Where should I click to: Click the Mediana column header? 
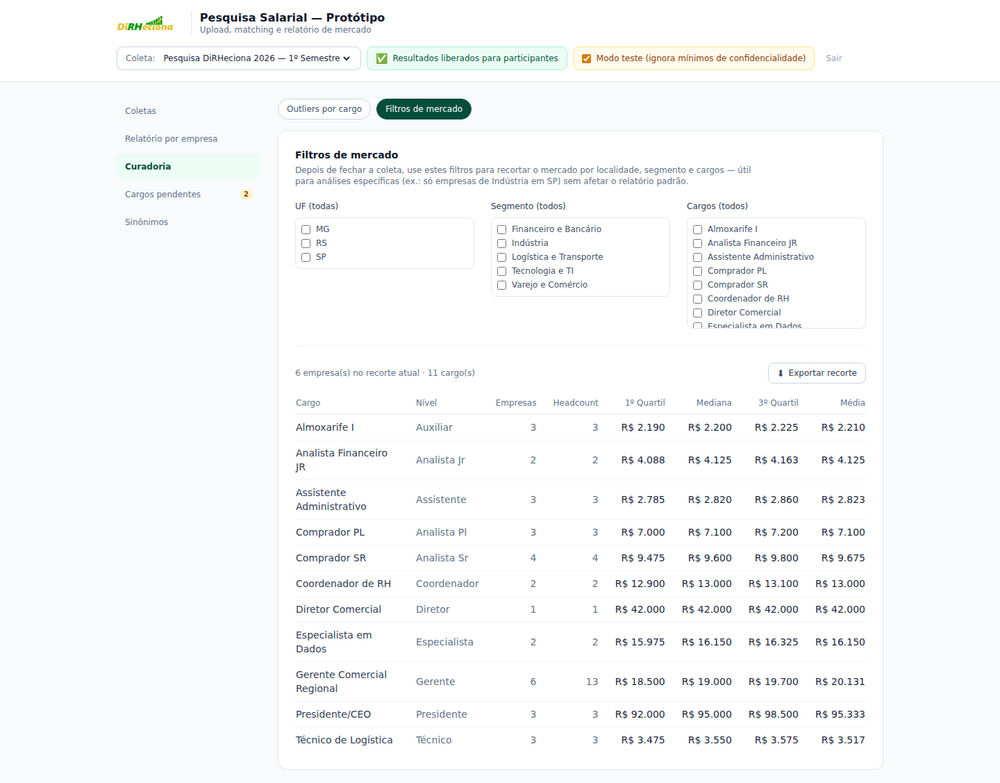tap(714, 403)
